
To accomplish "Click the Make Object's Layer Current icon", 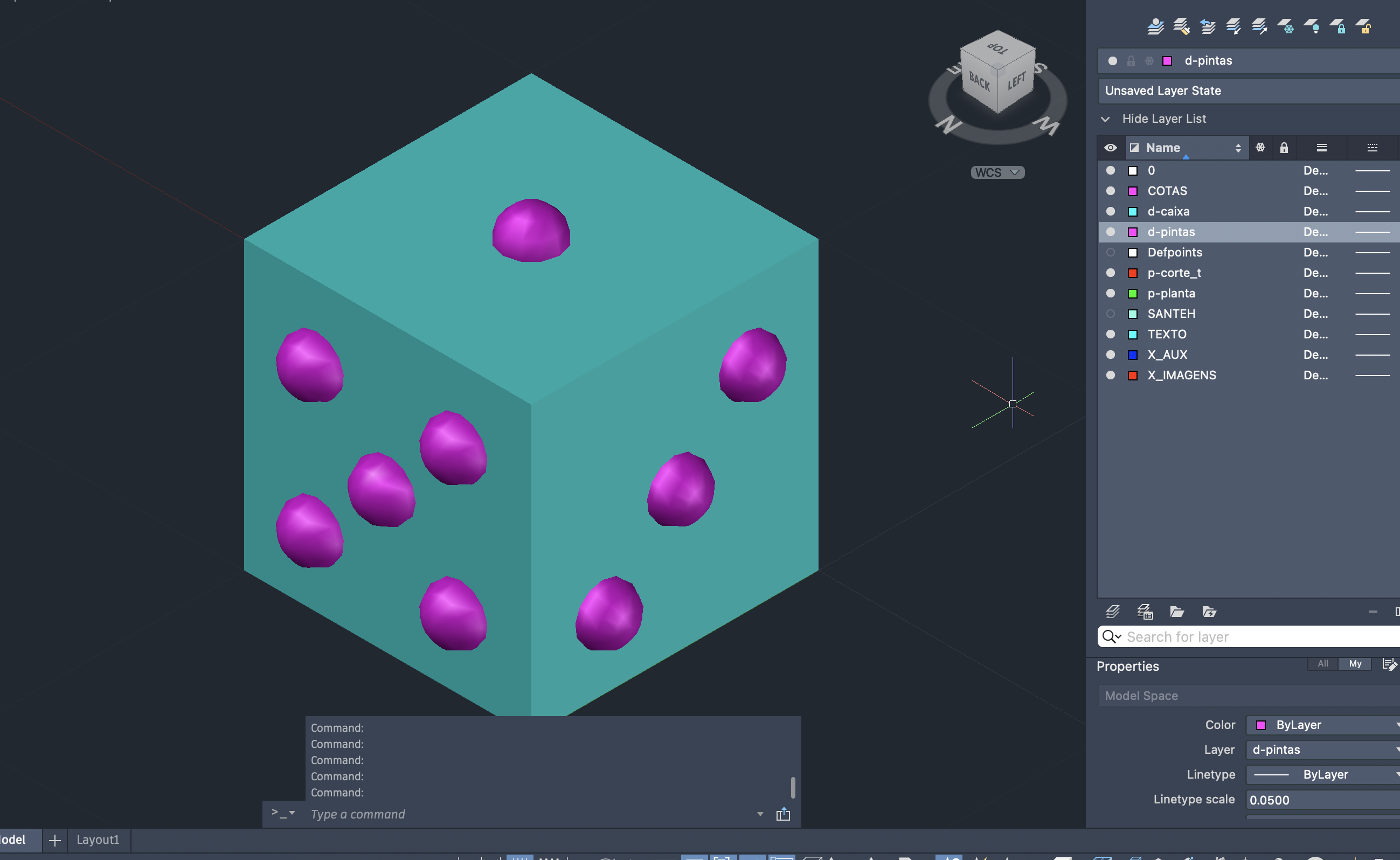I will (x=1155, y=26).
